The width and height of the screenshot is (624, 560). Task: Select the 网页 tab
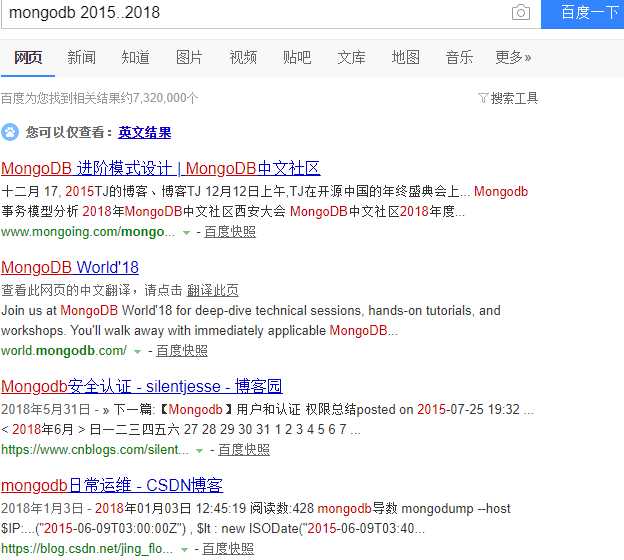(x=28, y=57)
